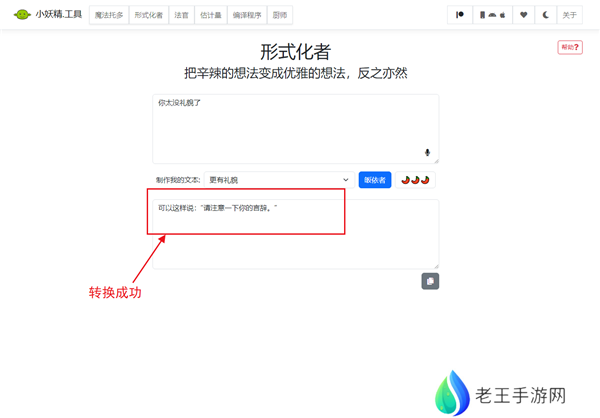The image size is (600, 418).
Task: Toggle dark mode with the moon icon
Action: coord(546,15)
